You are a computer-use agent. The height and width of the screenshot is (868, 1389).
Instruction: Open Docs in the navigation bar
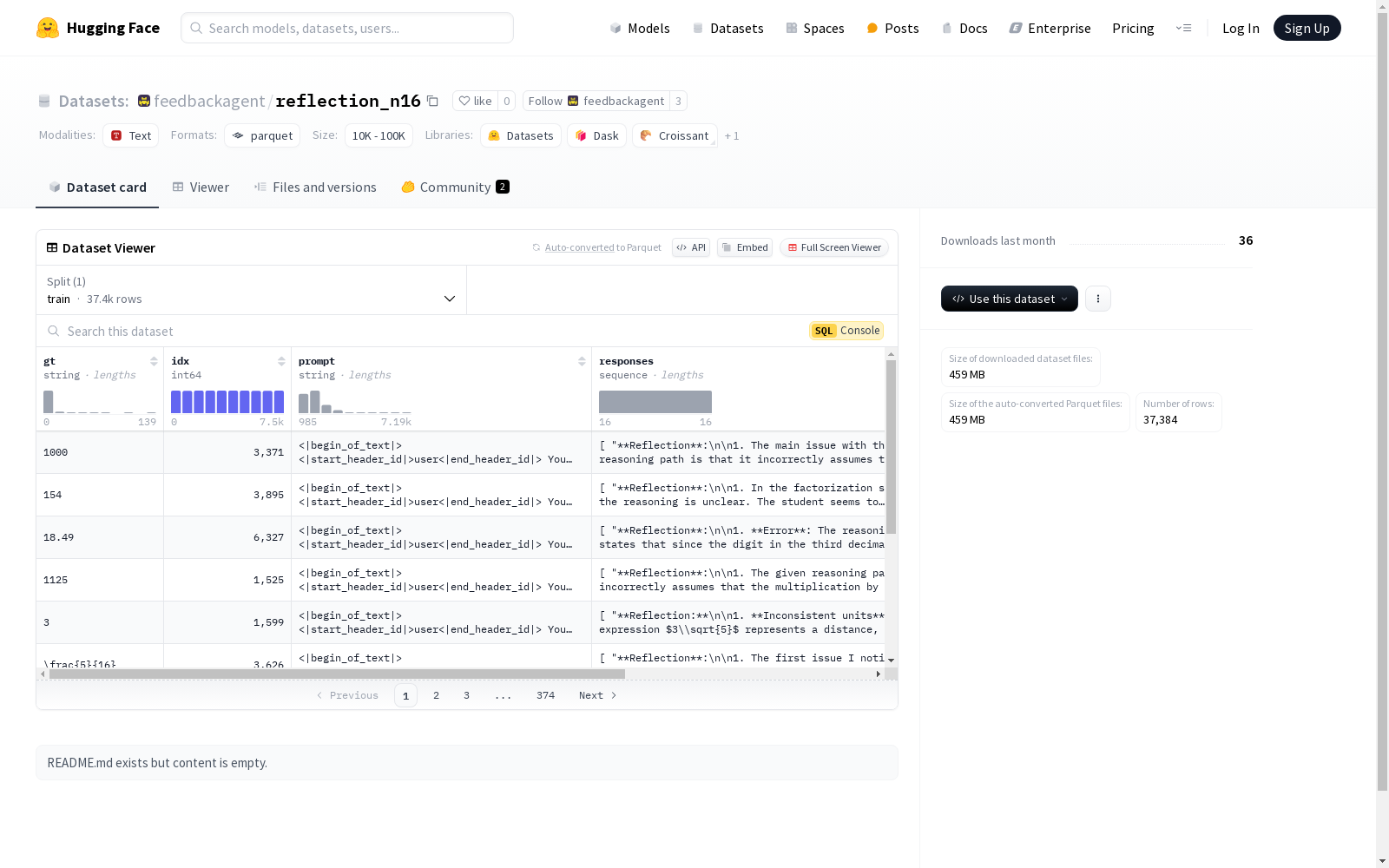[x=964, y=28]
